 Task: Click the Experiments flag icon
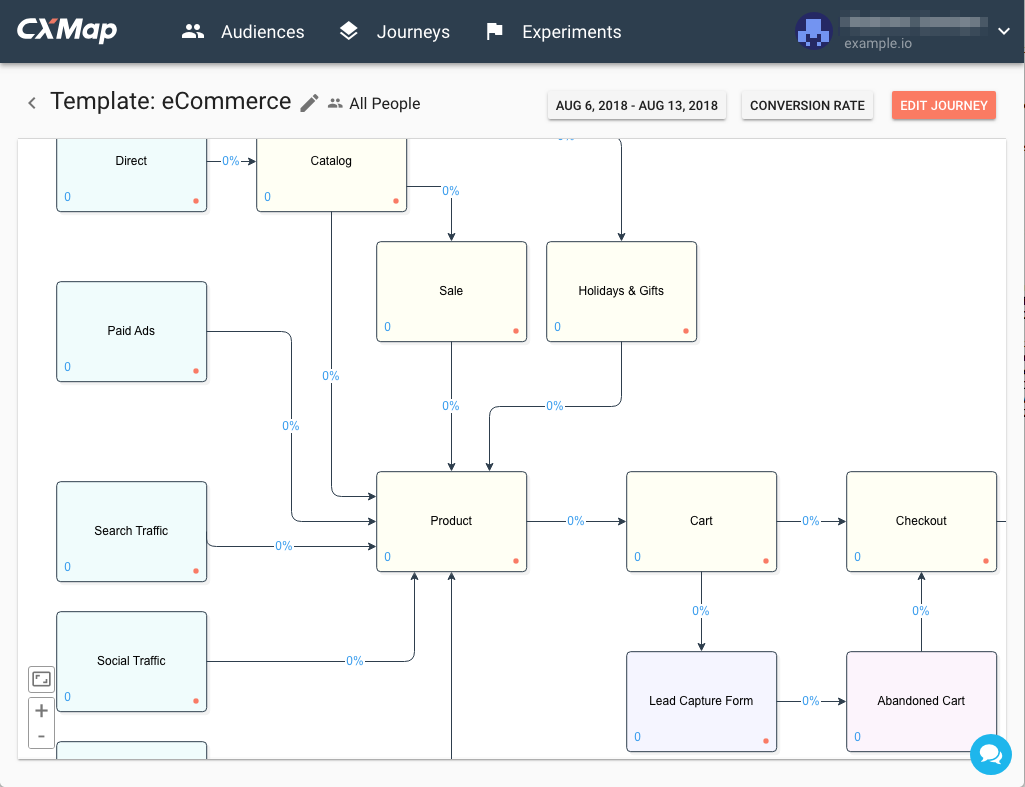495,31
